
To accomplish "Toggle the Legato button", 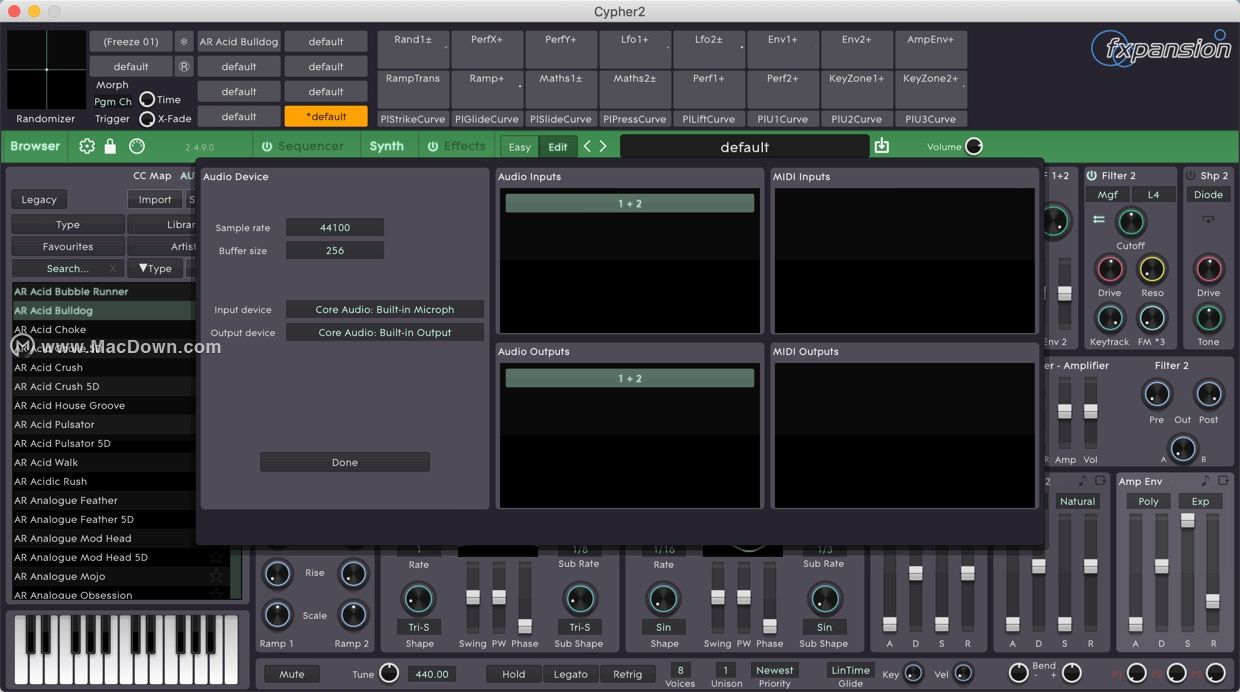I will [570, 674].
